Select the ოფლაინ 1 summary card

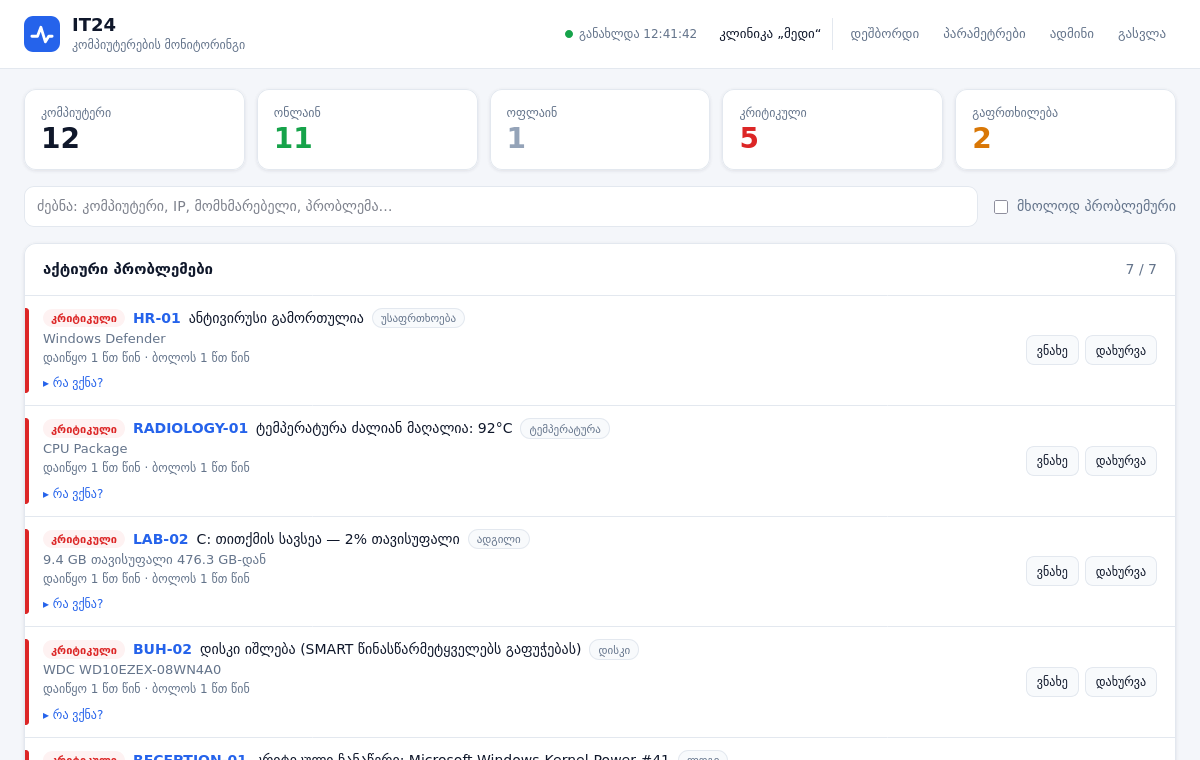tap(600, 130)
